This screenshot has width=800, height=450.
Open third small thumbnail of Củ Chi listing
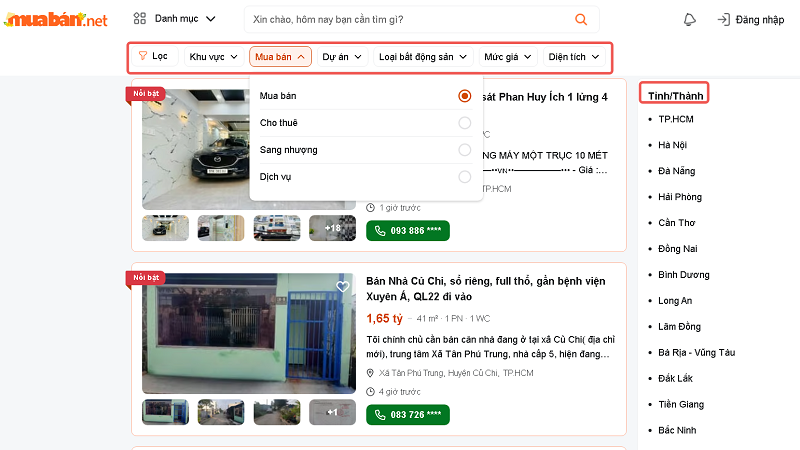coord(277,412)
